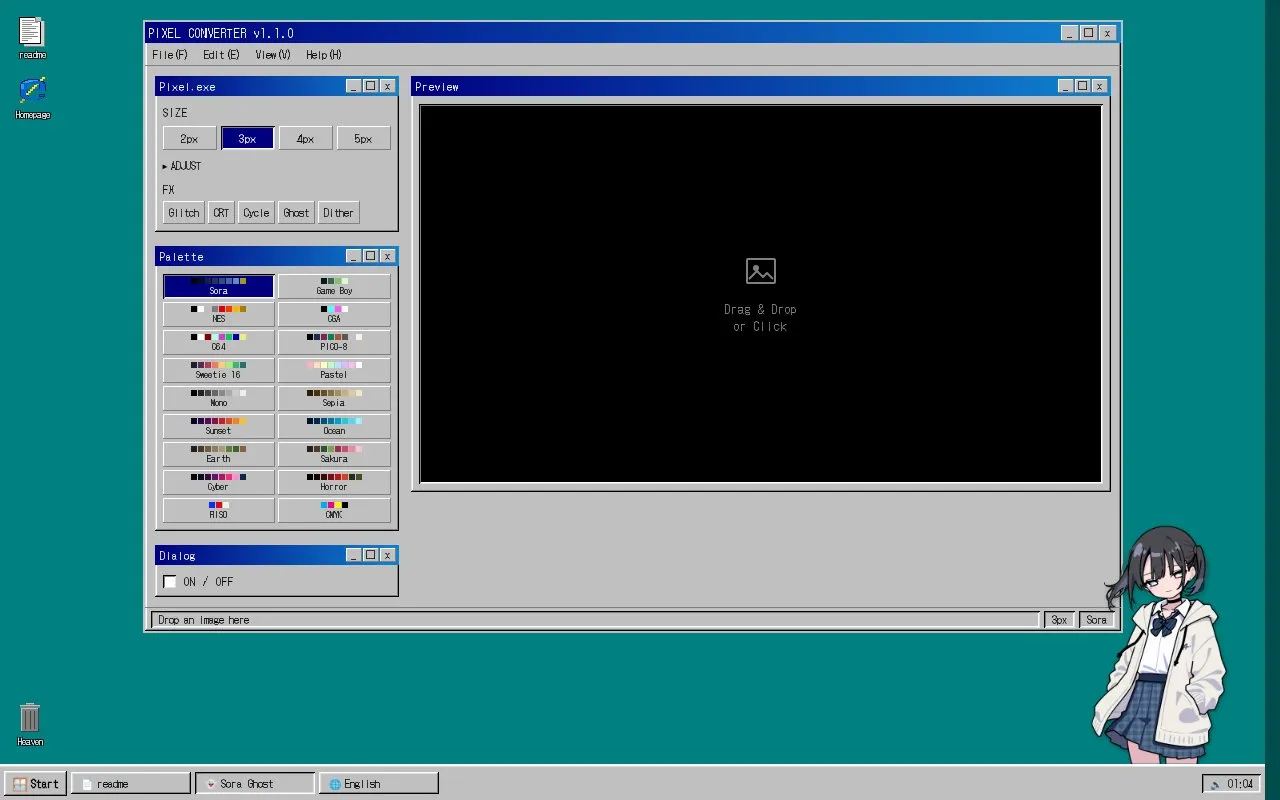Open the Edit(E) menu
Screen dimensions: 1280x800
pos(221,55)
